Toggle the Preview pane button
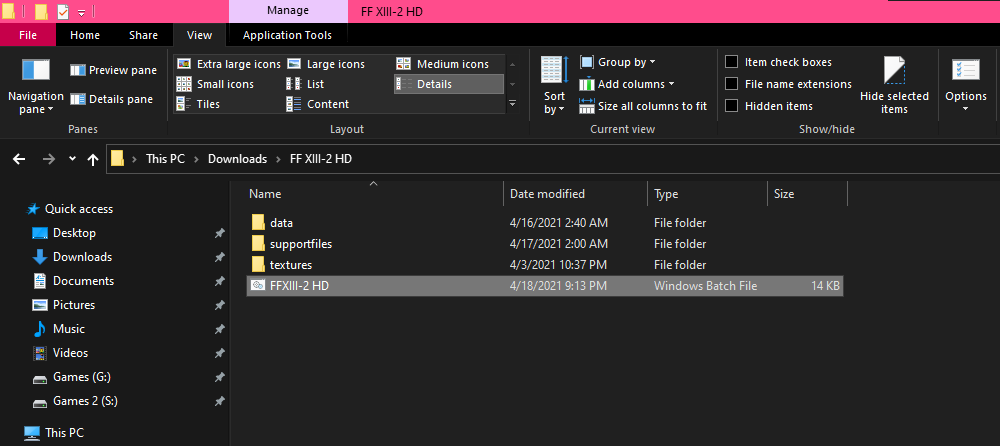Image resolution: width=1000 pixels, height=446 pixels. 113,70
